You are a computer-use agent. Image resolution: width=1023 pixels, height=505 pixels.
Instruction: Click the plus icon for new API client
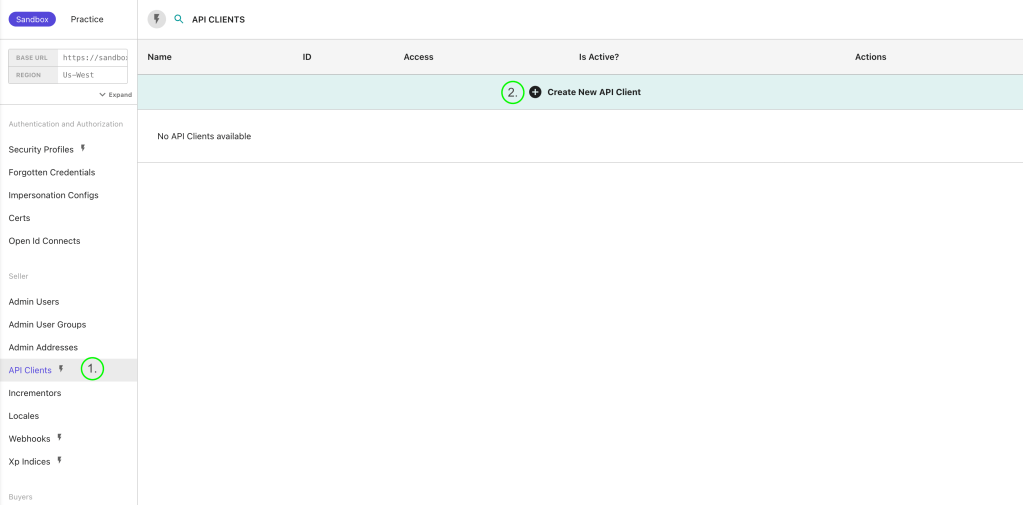535,92
